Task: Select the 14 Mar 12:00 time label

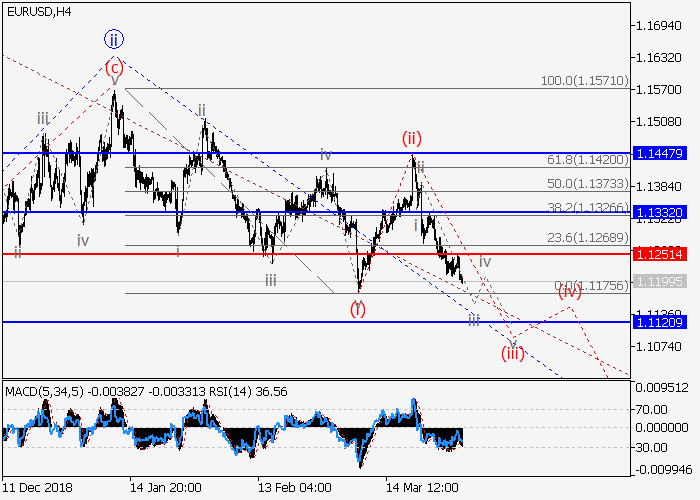Action: (423, 487)
